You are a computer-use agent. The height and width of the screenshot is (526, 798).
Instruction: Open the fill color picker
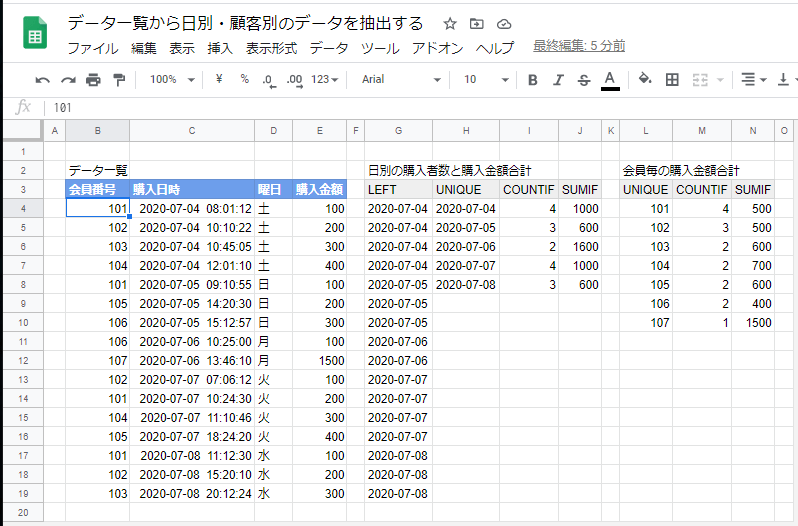645,79
